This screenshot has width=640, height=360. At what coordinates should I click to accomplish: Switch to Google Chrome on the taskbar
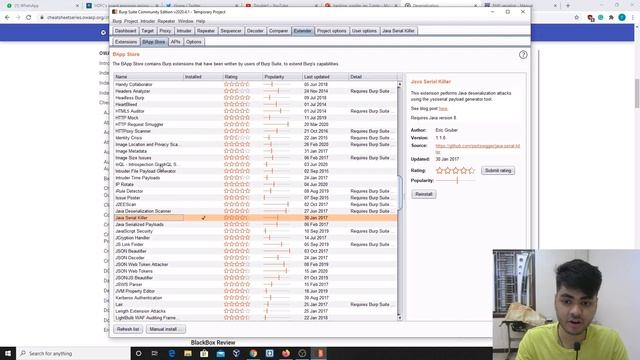pyautogui.click(x=253, y=353)
